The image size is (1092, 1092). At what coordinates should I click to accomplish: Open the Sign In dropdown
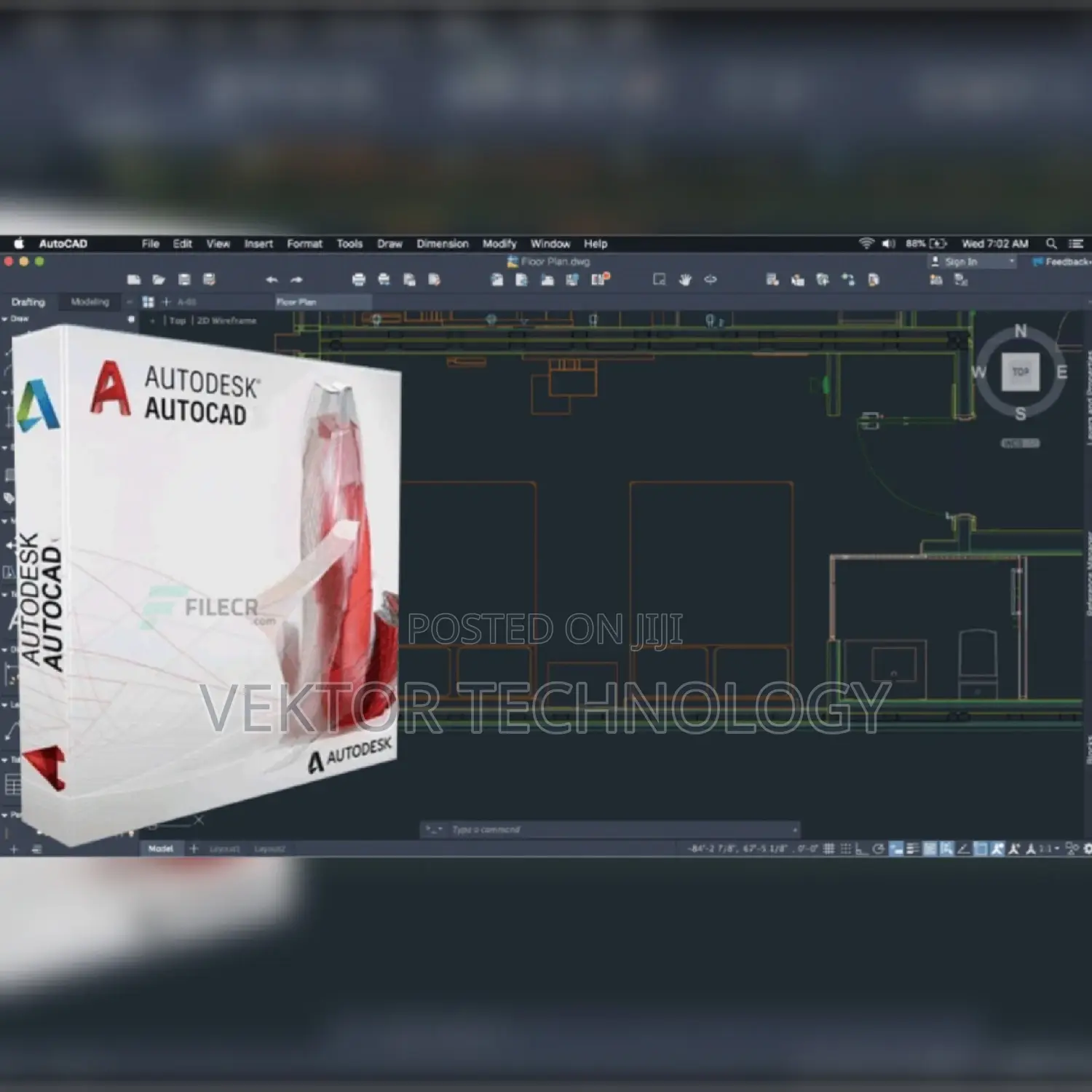(972, 262)
